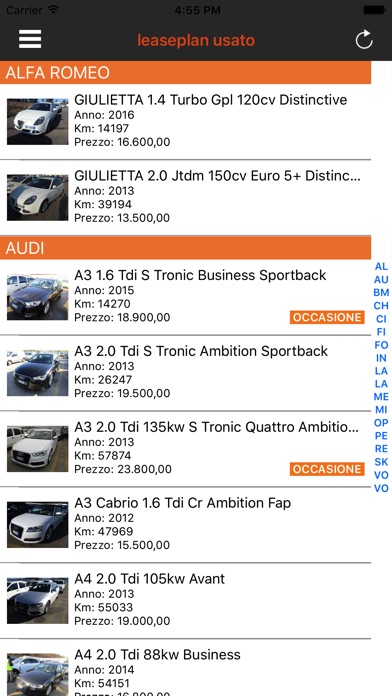Open A3 2.0 Tdi Ambition Sportback photo
Image resolution: width=392 pixels, height=696 pixels.
point(38,373)
